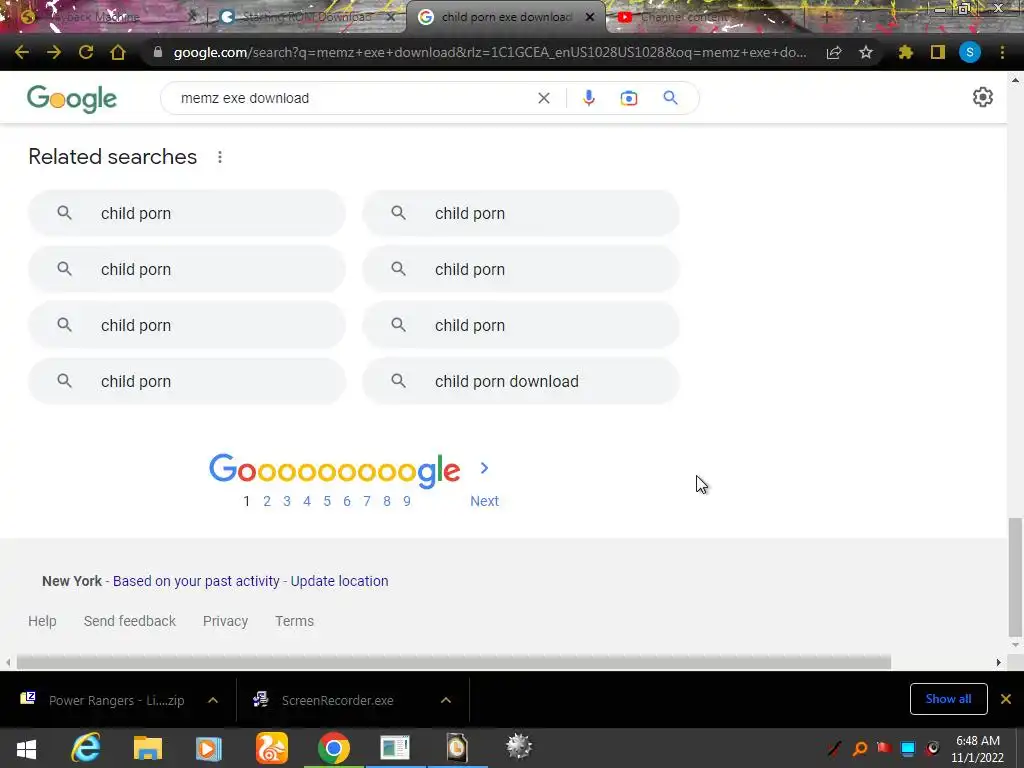The height and width of the screenshot is (768, 1024).
Task: Open the 'Based on your past activity' link
Action: pyautogui.click(x=196, y=581)
